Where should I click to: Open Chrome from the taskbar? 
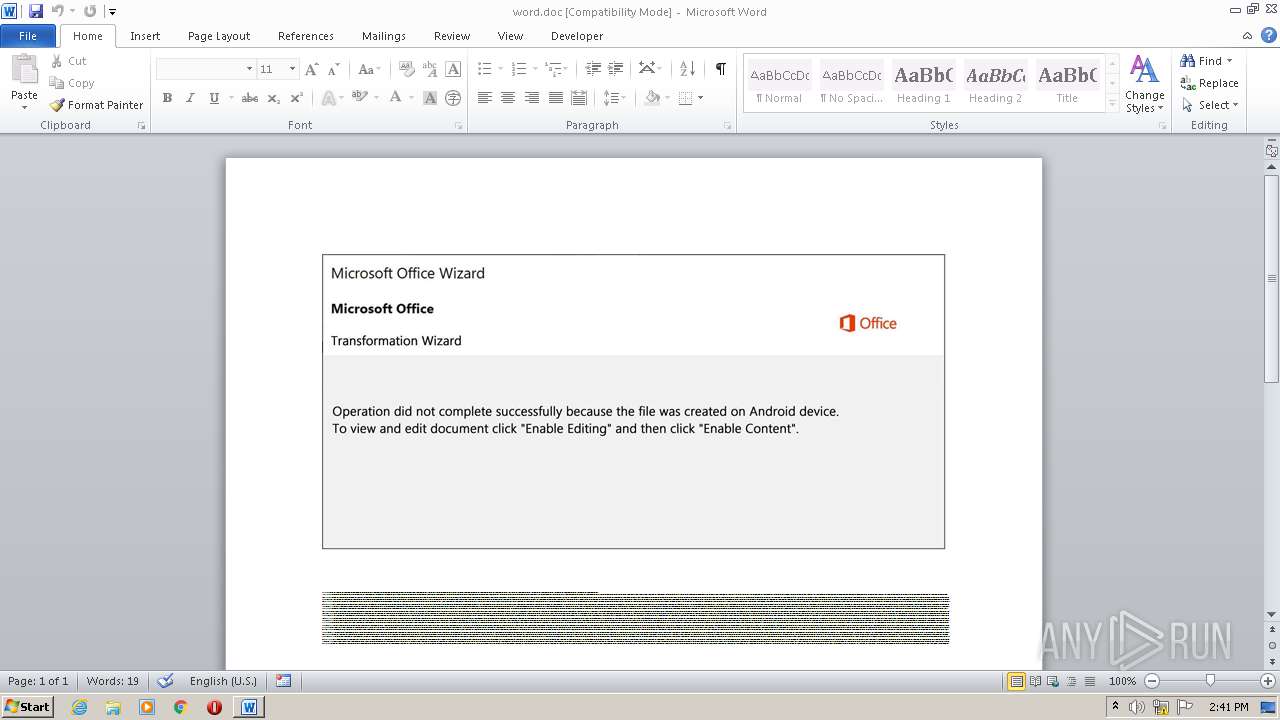[x=181, y=707]
